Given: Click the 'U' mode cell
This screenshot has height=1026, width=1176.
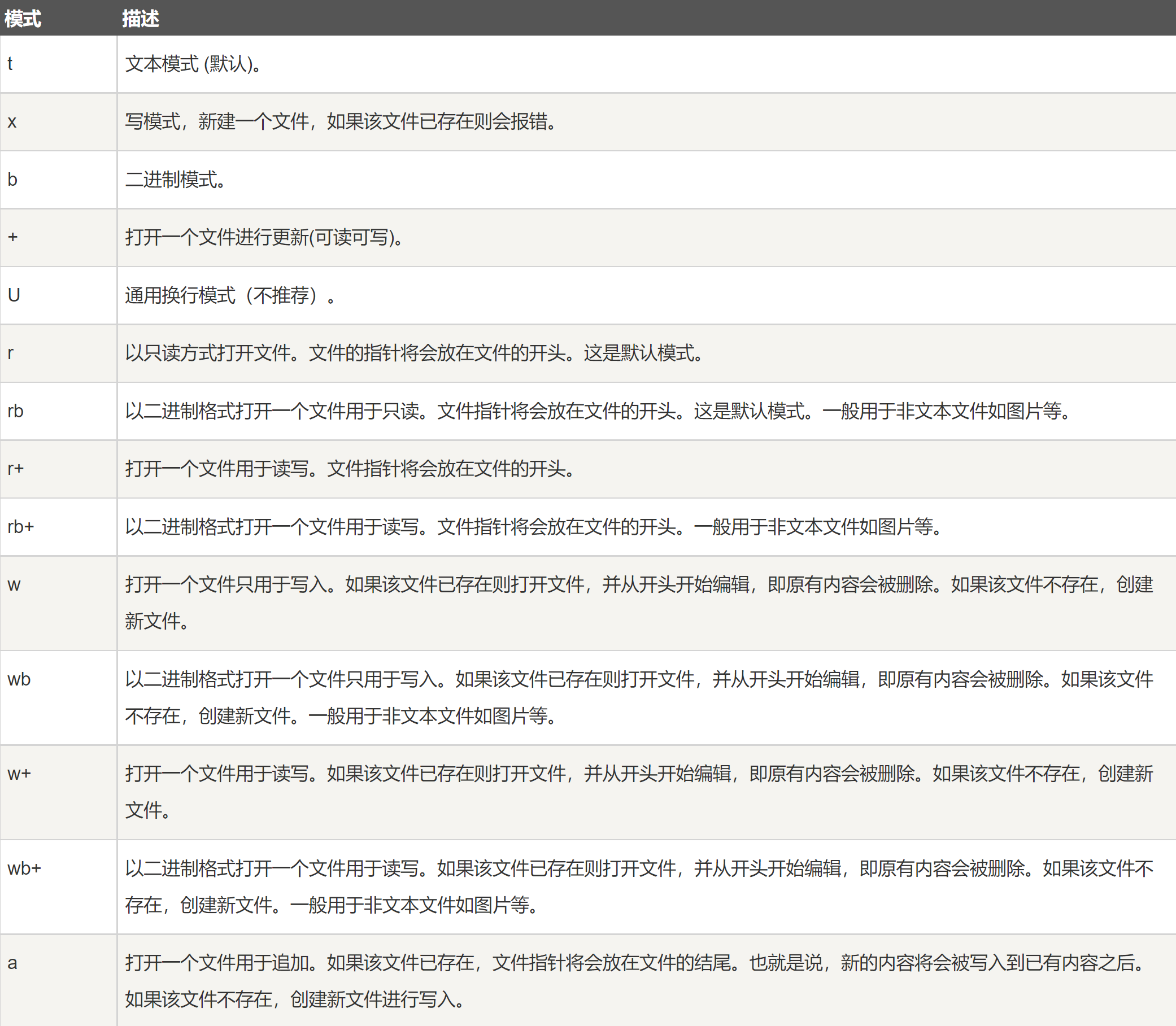Looking at the screenshot, I should (x=14, y=295).
